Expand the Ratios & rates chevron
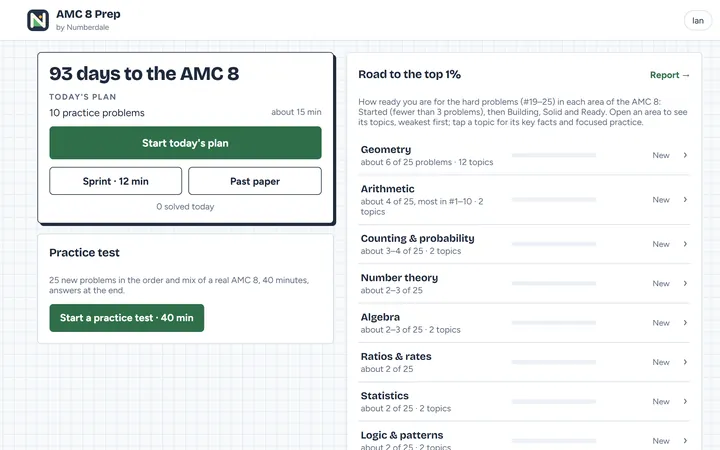The height and width of the screenshot is (450, 720). 685,362
